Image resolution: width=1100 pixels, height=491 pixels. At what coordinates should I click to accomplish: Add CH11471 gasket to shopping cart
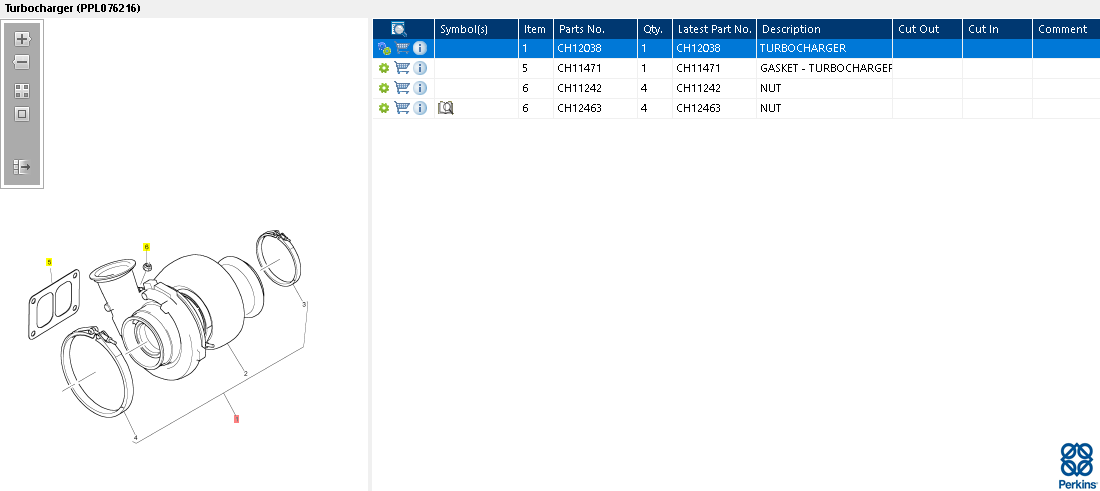[x=402, y=68]
